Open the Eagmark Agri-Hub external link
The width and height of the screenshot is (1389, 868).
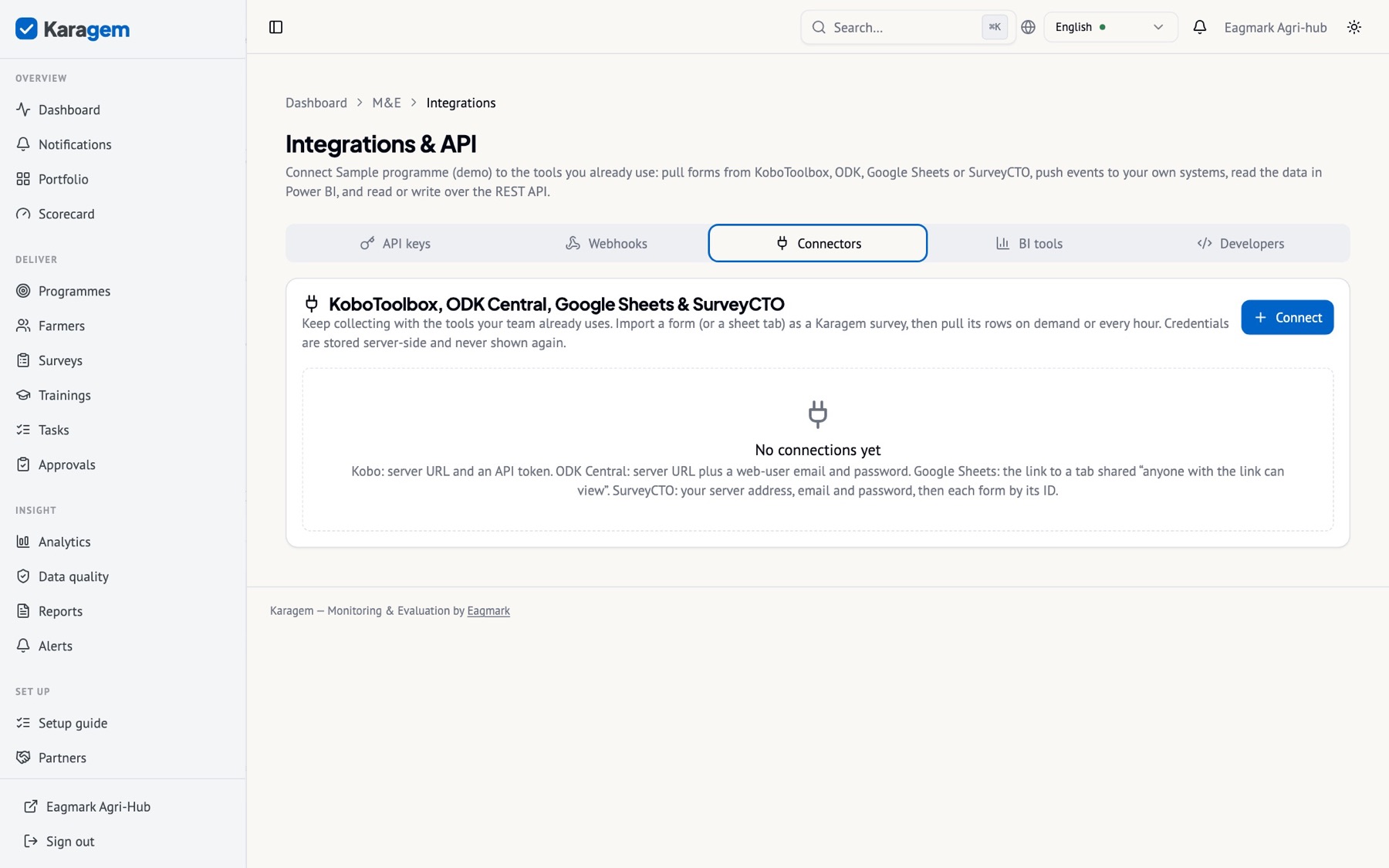click(x=98, y=806)
